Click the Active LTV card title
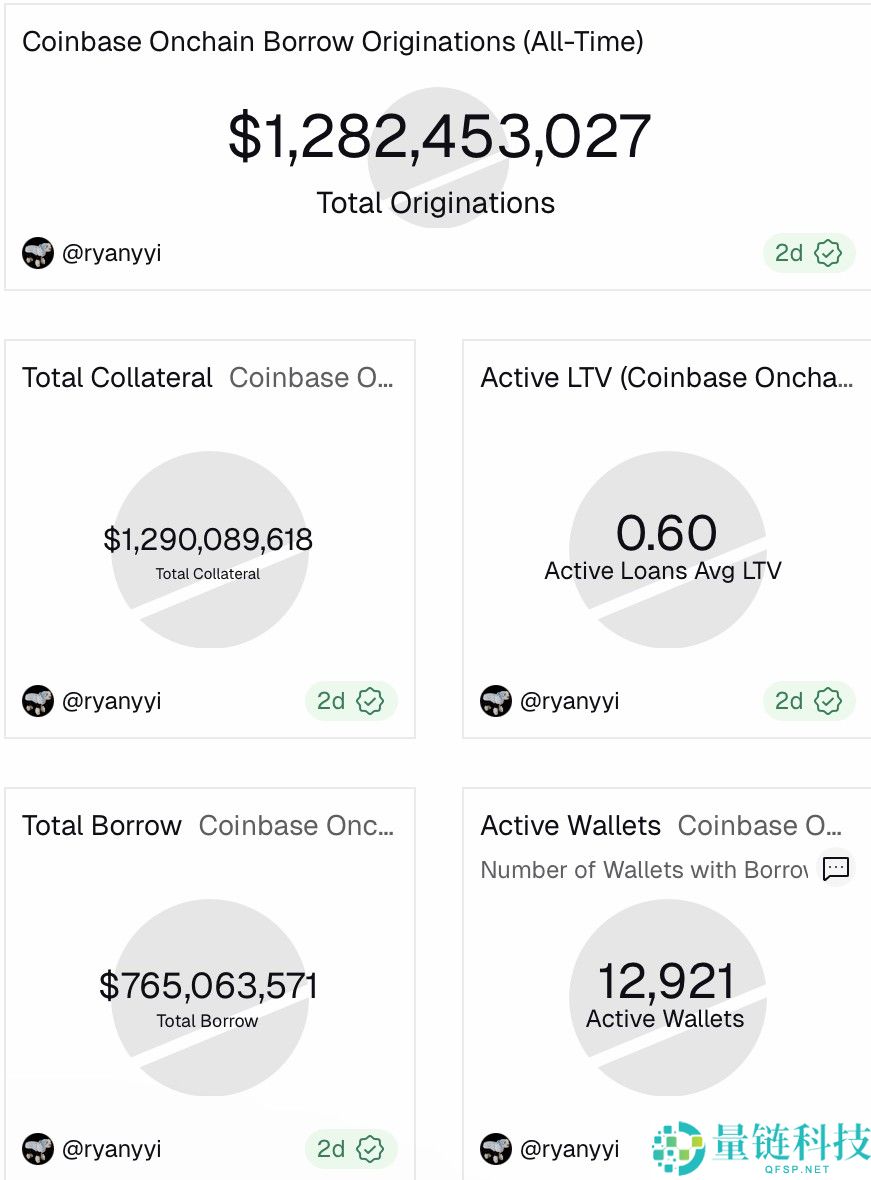This screenshot has height=1180, width=871. pyautogui.click(x=666, y=378)
